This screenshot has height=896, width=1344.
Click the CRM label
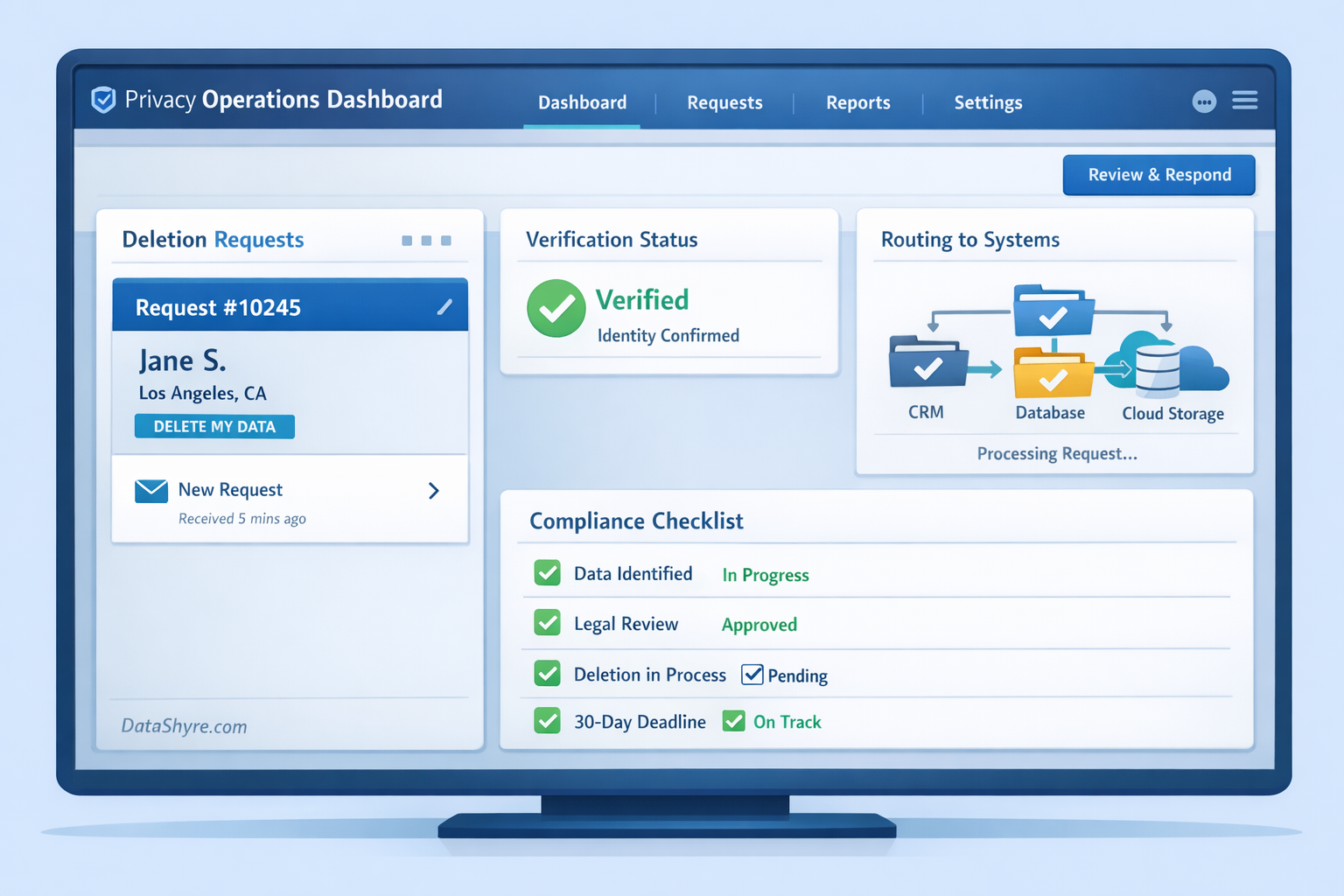[926, 412]
